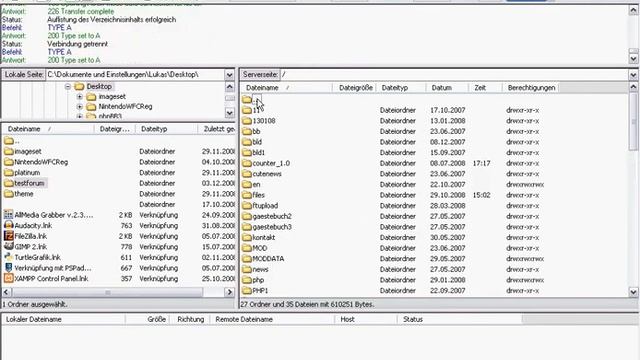Select the en server folder row

tap(434, 184)
